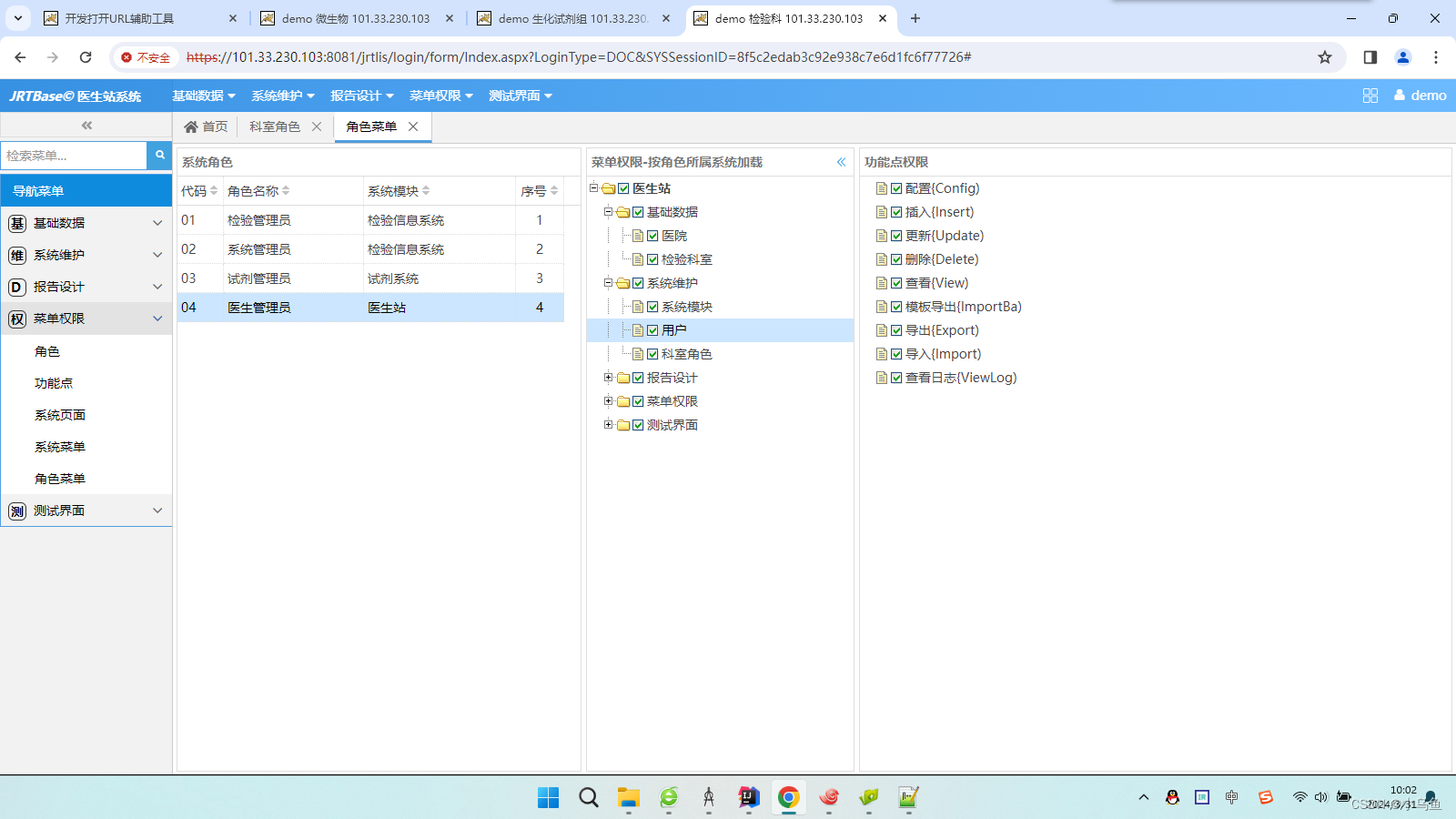Click the search magnifier button in sidebar
The image size is (1456, 819).
159,155
